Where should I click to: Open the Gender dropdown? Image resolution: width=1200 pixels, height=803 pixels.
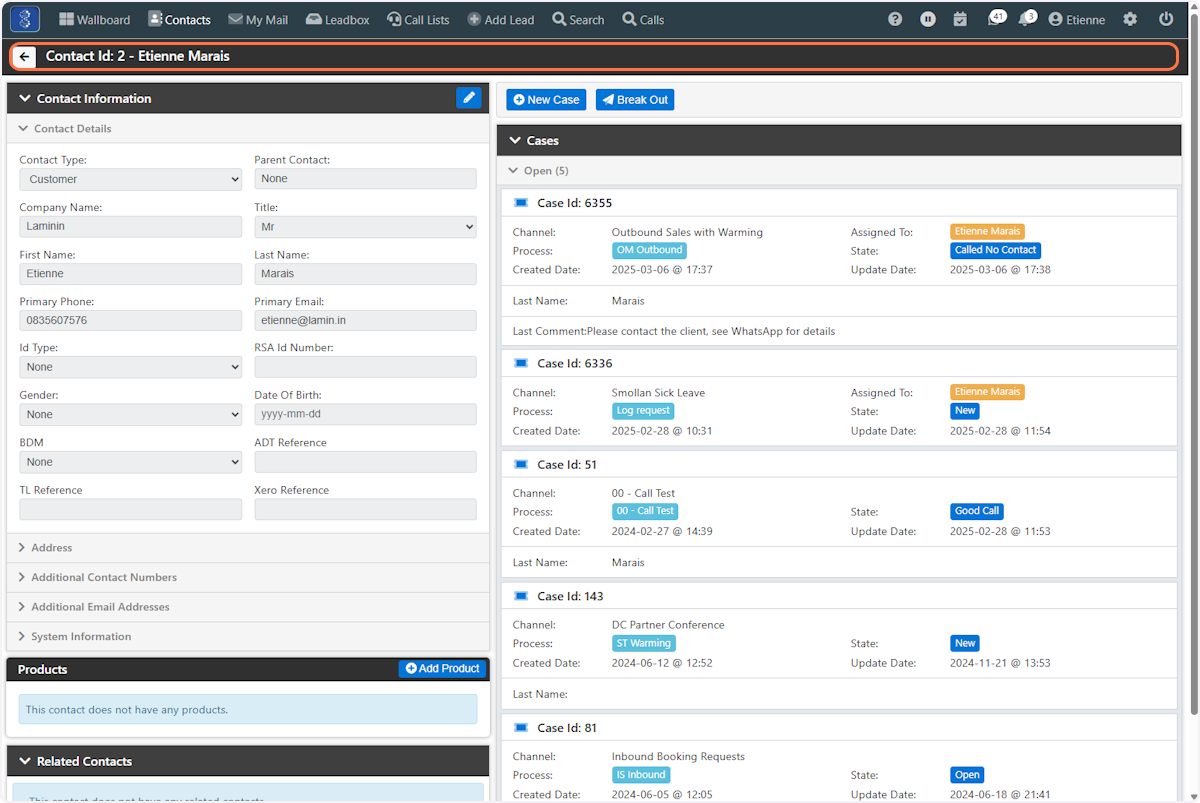[x=131, y=414]
